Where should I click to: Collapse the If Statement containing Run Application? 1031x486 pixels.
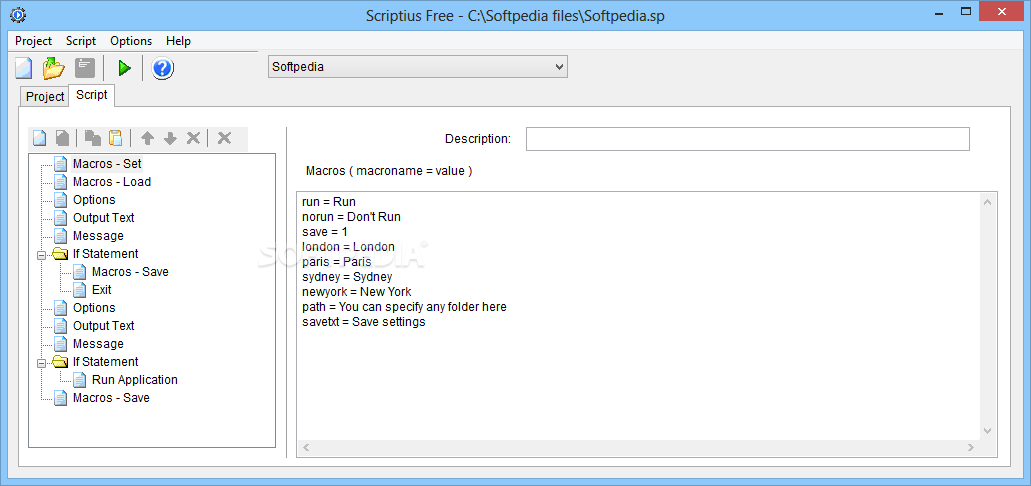(x=41, y=362)
